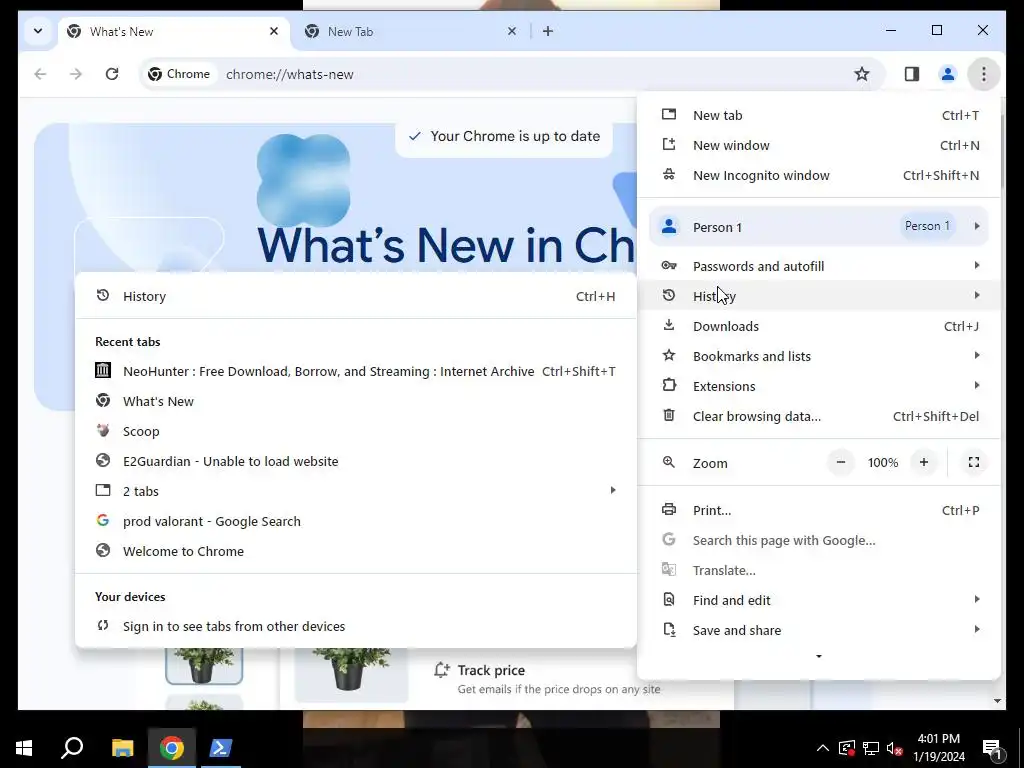Select the highlighted plant thumbnail
The width and height of the screenshot is (1024, 768).
click(x=204, y=665)
